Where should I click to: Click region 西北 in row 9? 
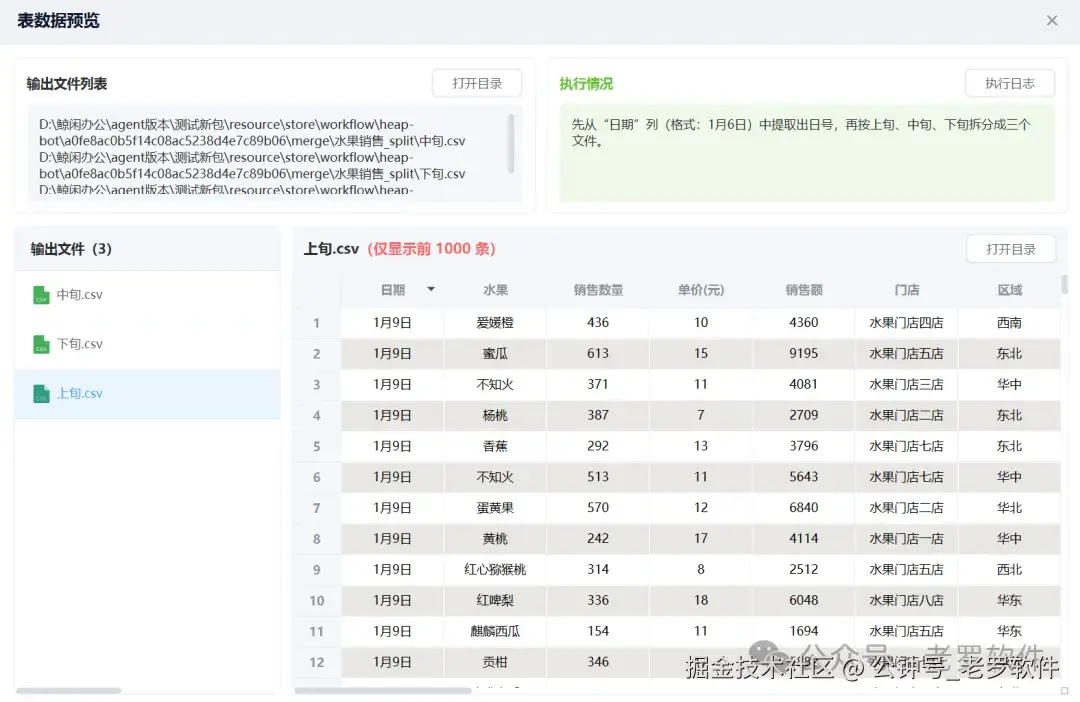[1010, 570]
